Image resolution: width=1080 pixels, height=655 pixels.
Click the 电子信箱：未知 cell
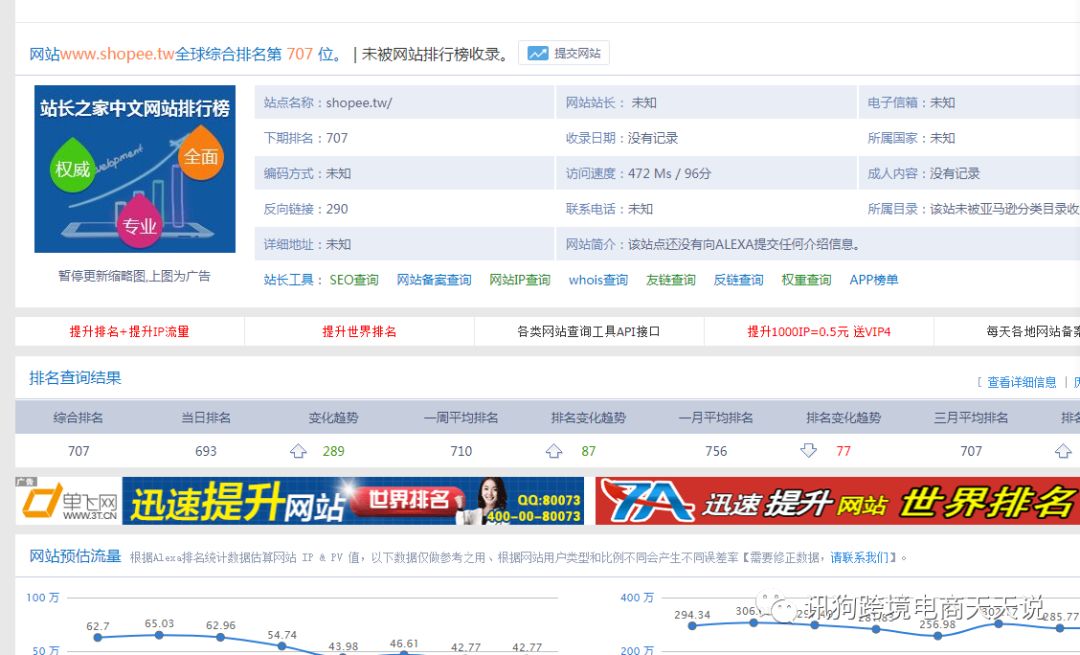pyautogui.click(x=969, y=103)
